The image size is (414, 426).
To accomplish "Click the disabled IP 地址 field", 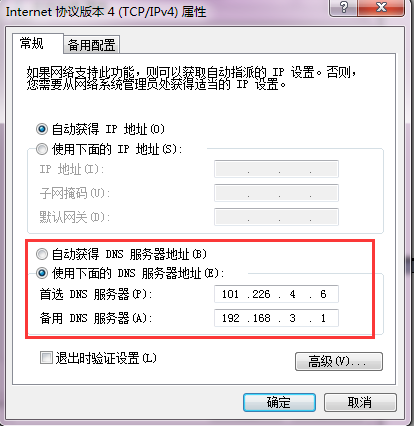I will tap(276, 169).
